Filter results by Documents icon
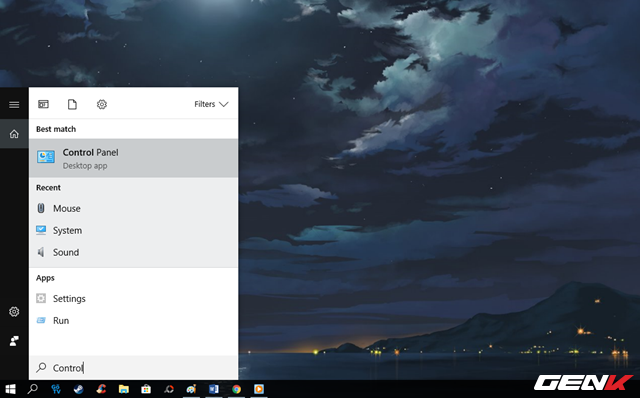 tap(72, 105)
